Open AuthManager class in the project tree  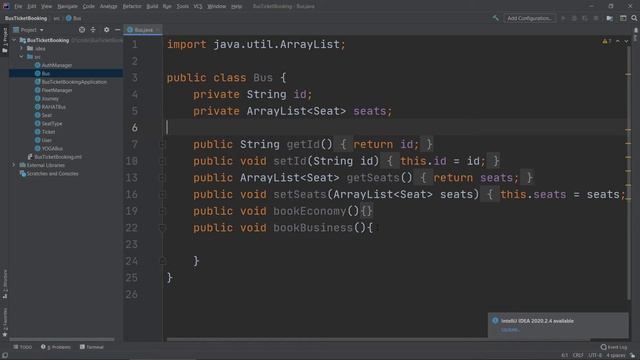click(x=57, y=65)
